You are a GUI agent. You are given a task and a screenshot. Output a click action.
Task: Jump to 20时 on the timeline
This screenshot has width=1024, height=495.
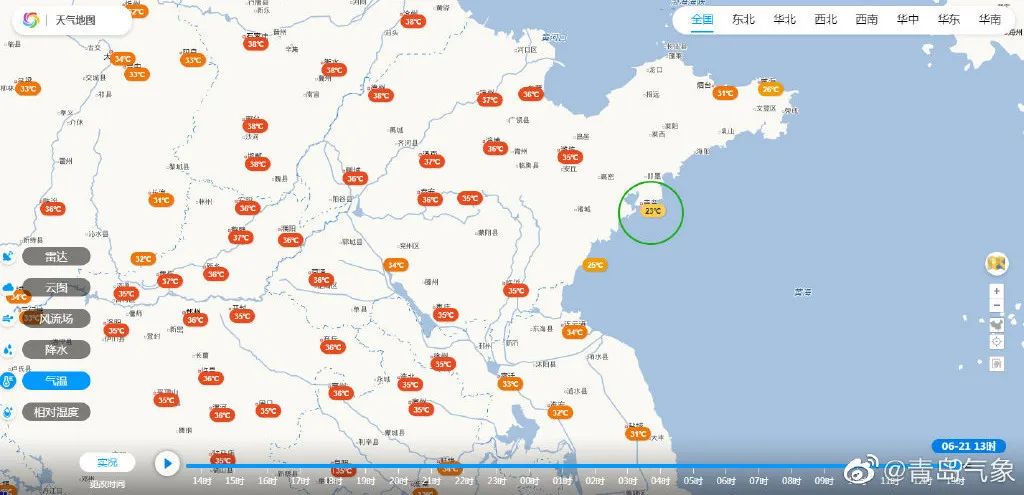(x=398, y=481)
